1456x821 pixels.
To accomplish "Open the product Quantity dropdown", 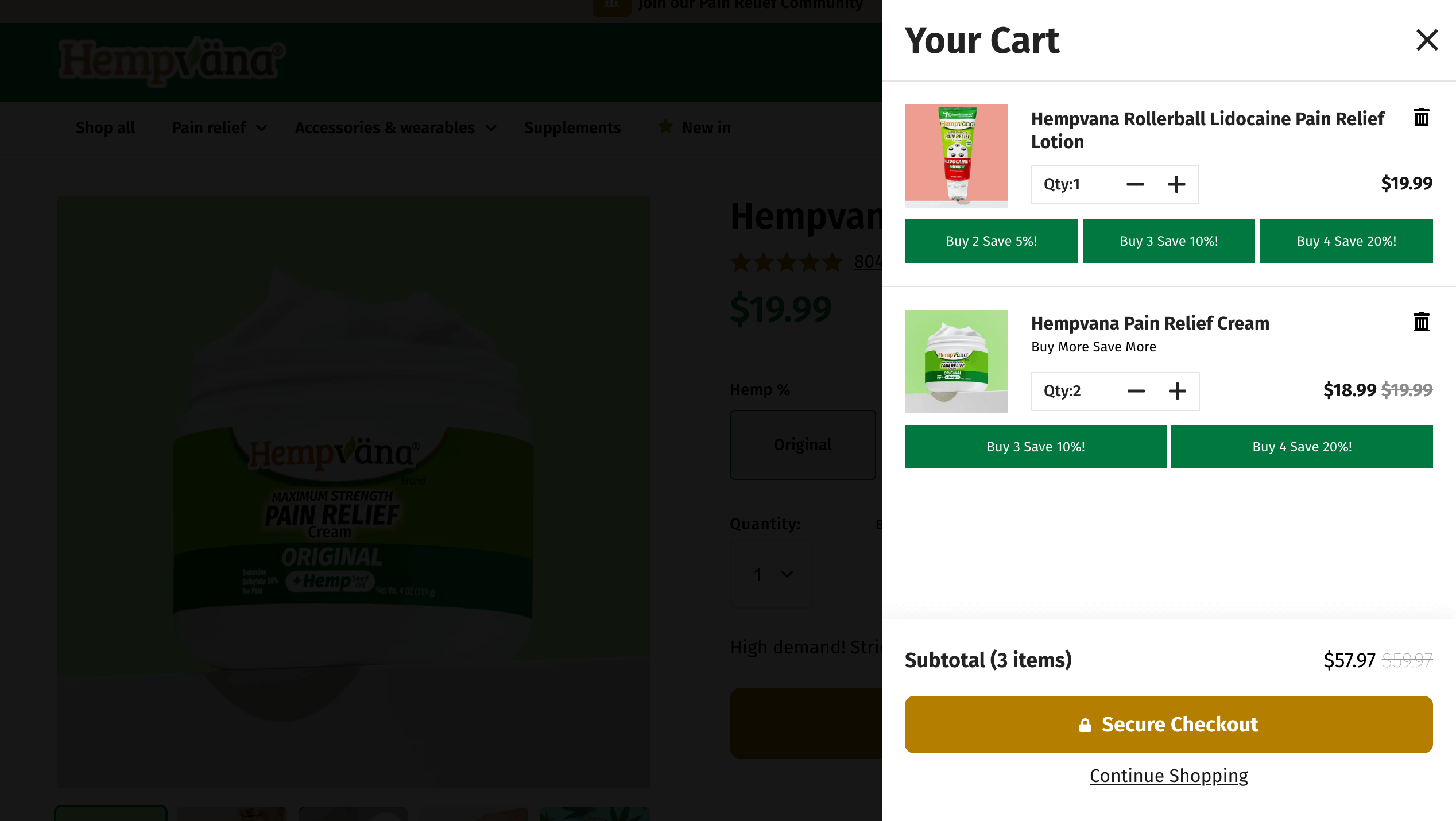I will tap(772, 574).
